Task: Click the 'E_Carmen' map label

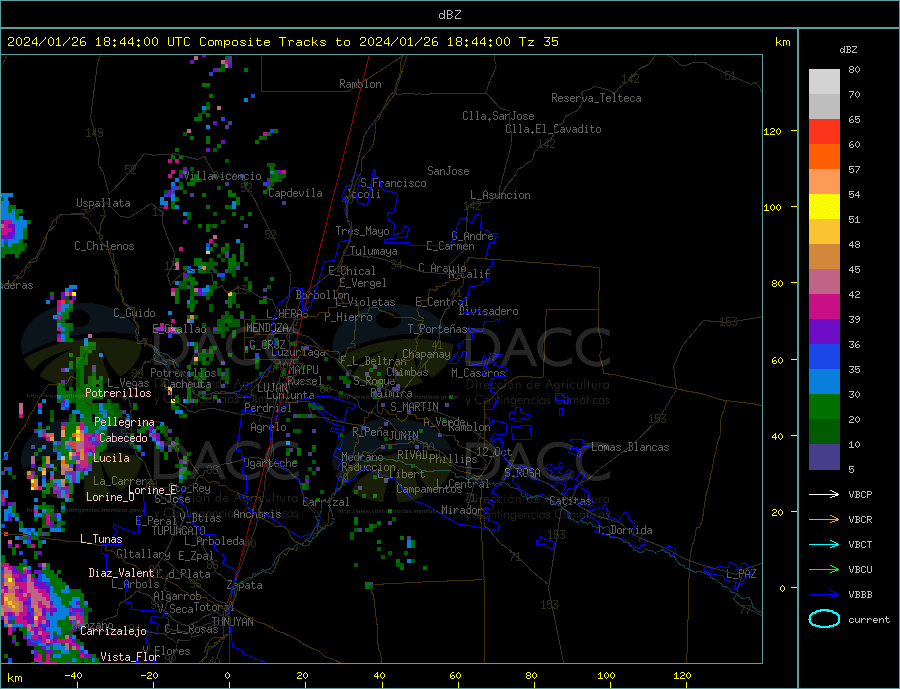Action: click(x=450, y=246)
